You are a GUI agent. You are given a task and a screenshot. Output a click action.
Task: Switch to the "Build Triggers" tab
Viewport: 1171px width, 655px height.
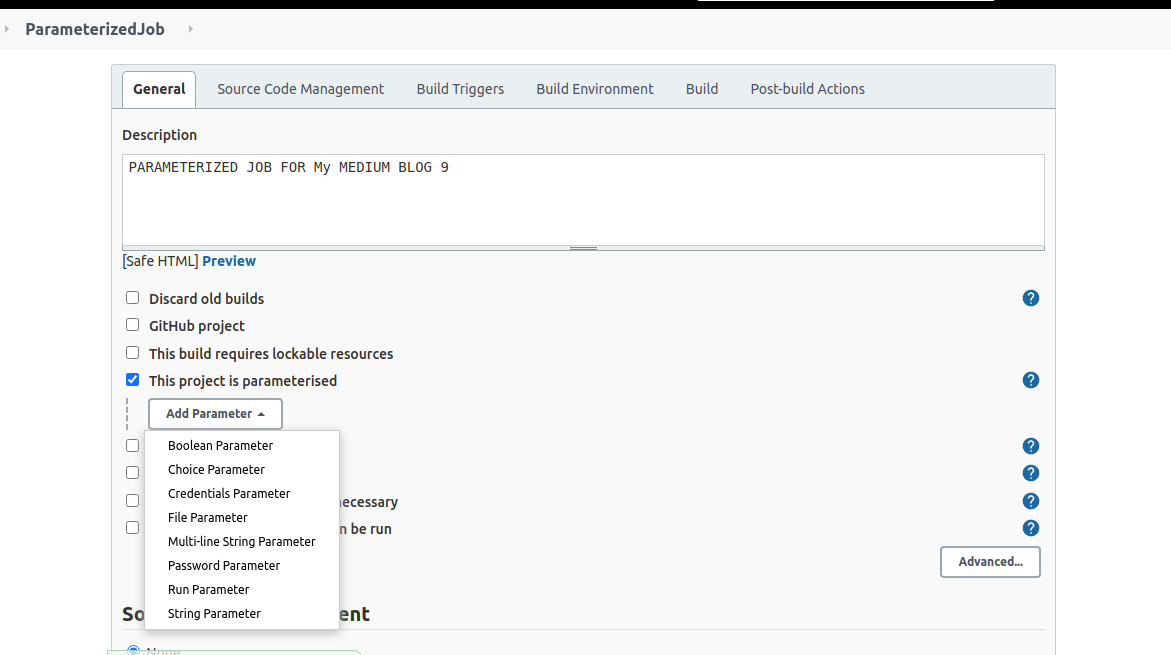460,88
